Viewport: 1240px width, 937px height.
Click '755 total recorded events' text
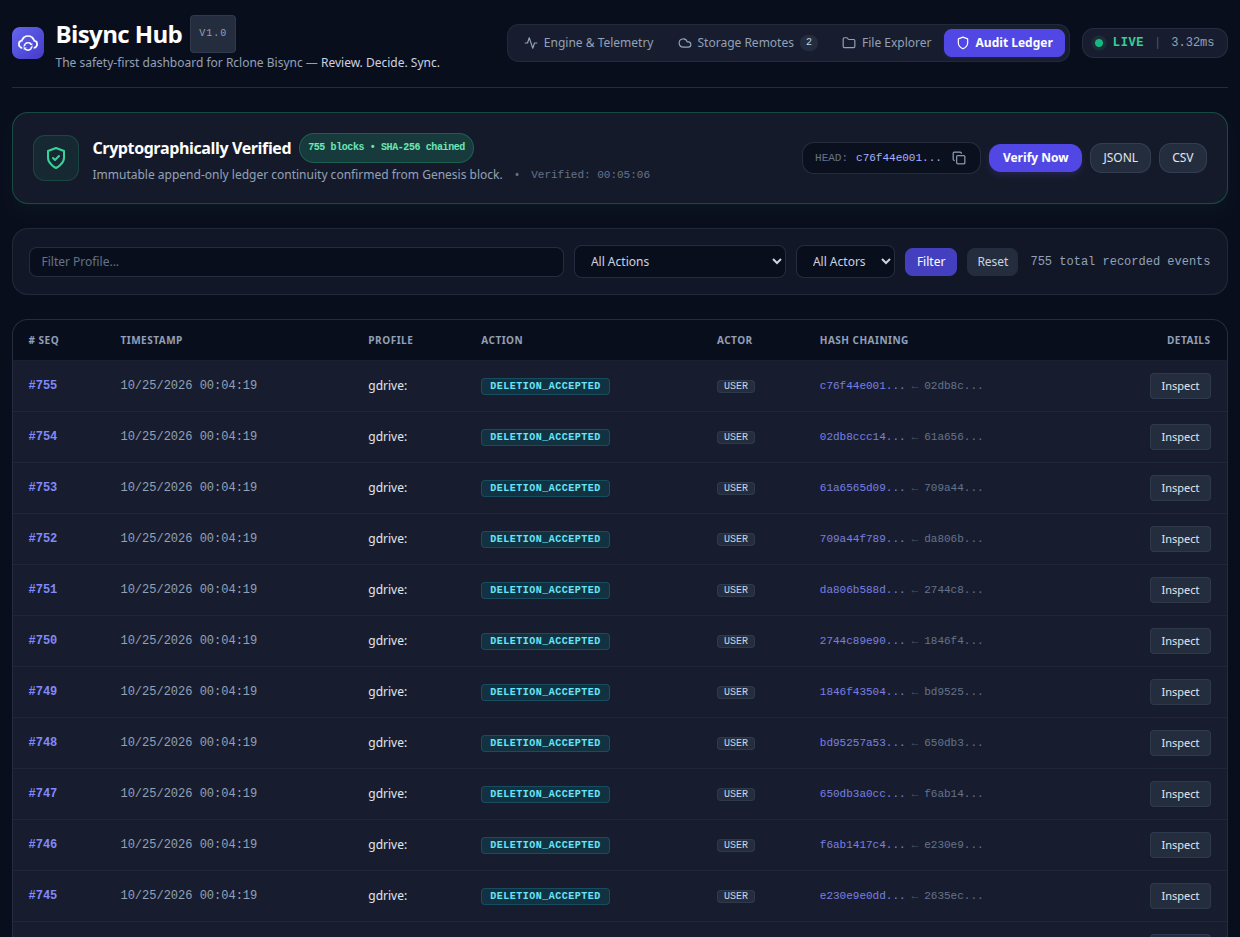click(x=1120, y=261)
